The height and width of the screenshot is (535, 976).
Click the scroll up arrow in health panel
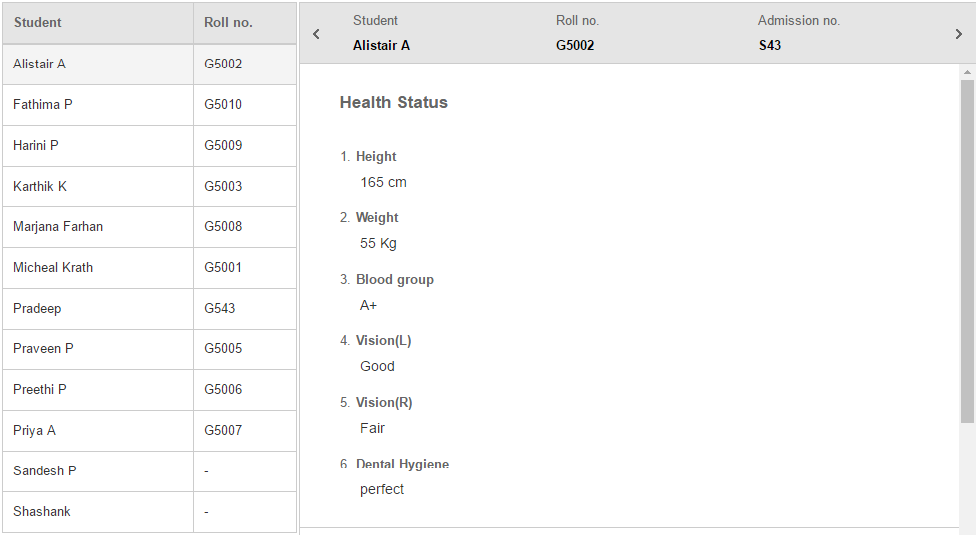(967, 73)
